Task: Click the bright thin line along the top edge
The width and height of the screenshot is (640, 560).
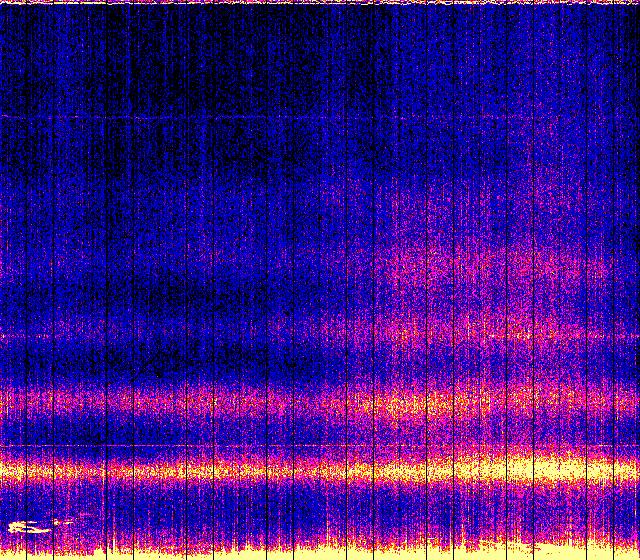Action: pyautogui.click(x=320, y=3)
